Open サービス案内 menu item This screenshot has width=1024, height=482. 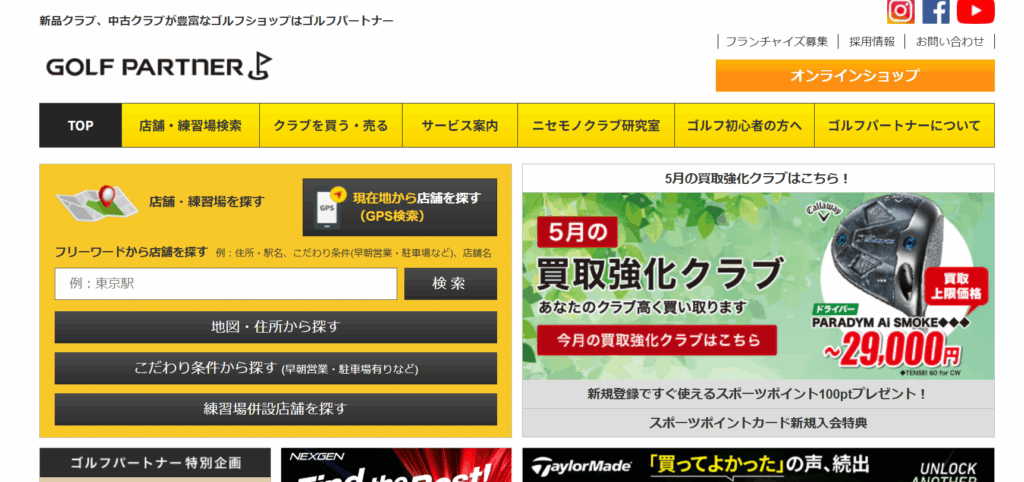point(460,125)
